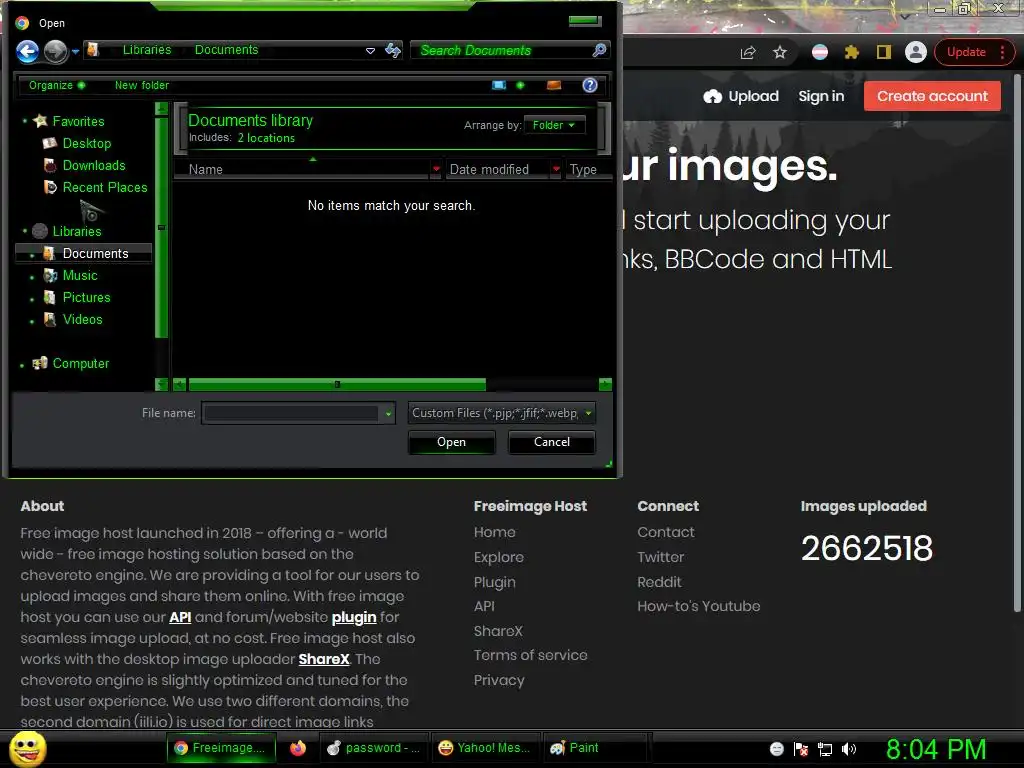Create a New folder
Viewport: 1024px width, 768px height.
(142, 85)
